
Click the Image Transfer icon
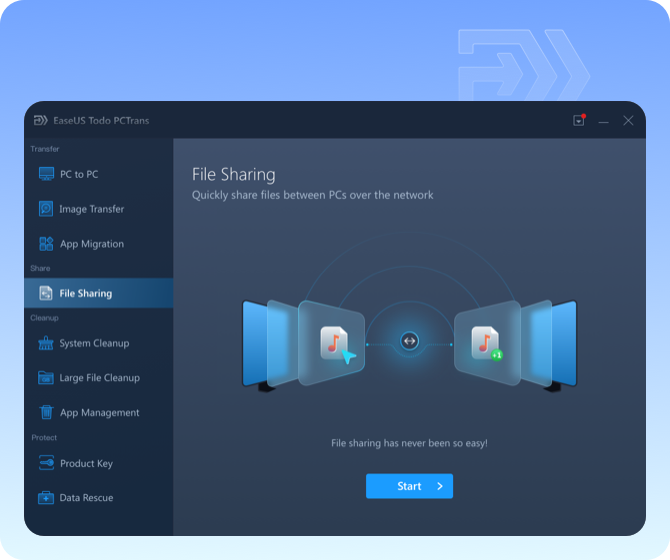coord(46,209)
